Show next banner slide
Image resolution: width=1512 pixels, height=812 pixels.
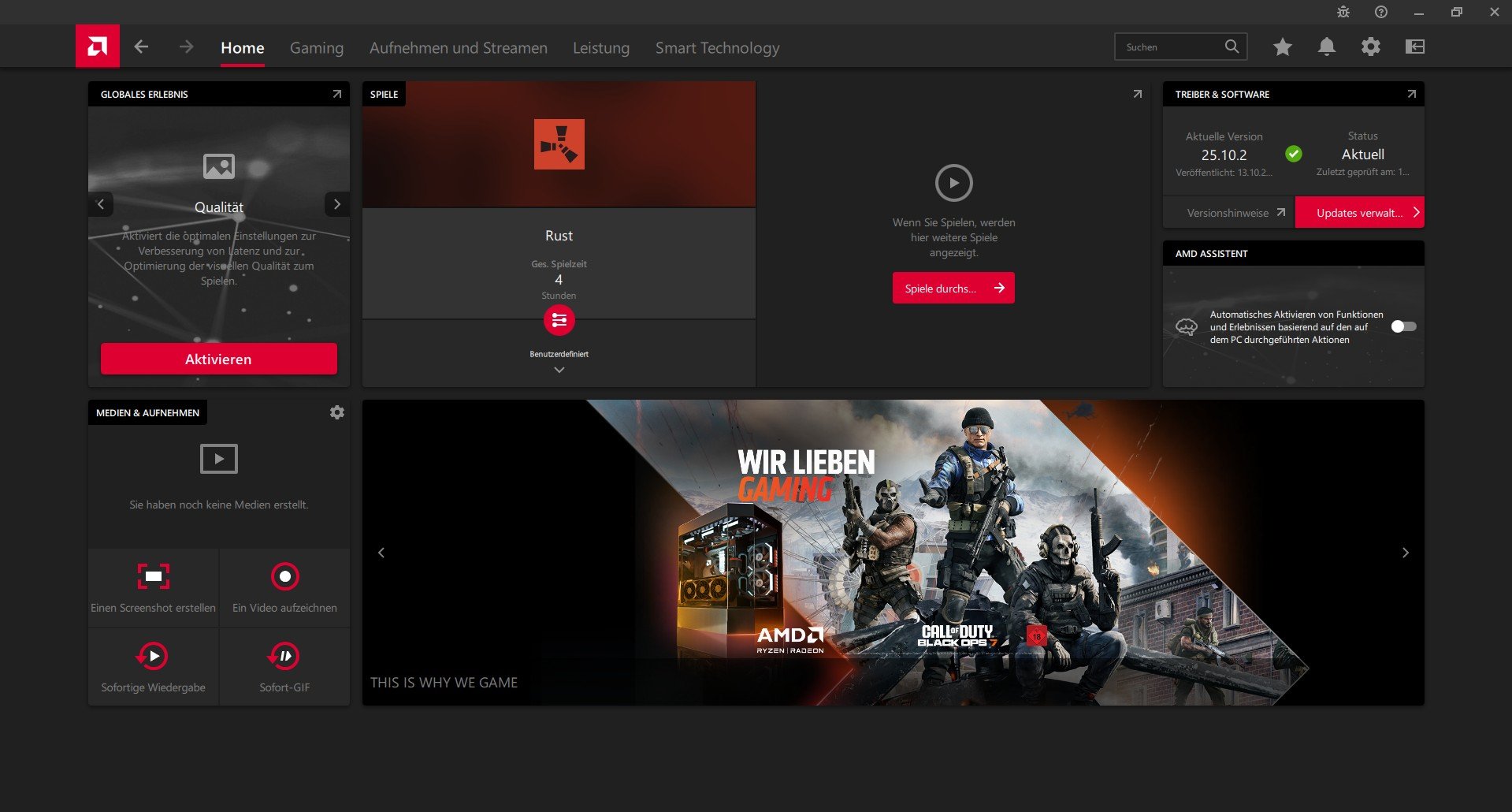tap(1406, 553)
